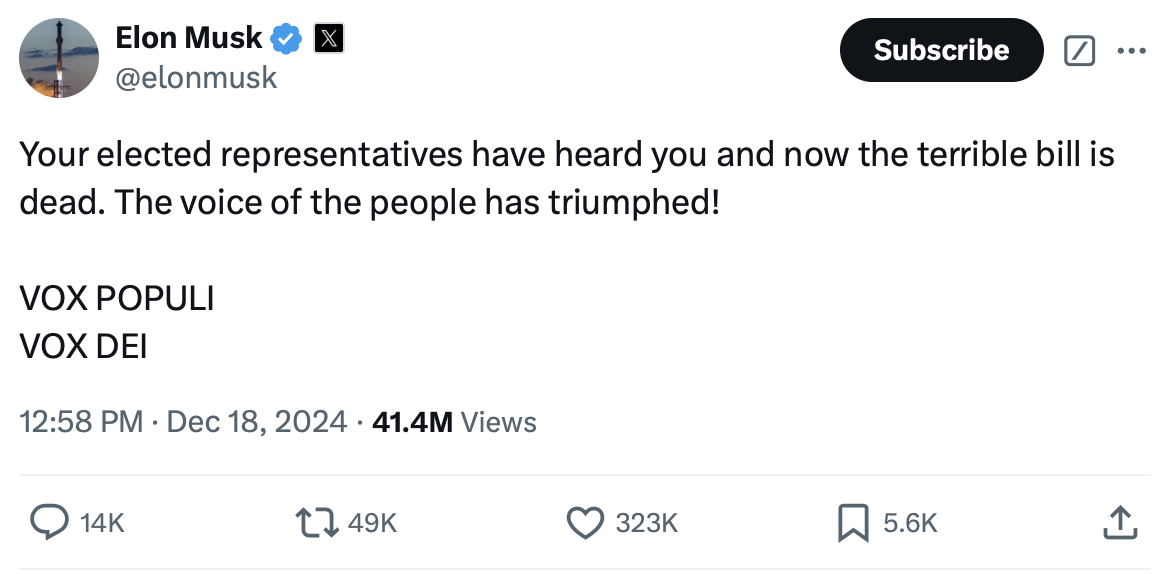
Task: Click the Grok slash-box icon
Action: [x=1080, y=50]
